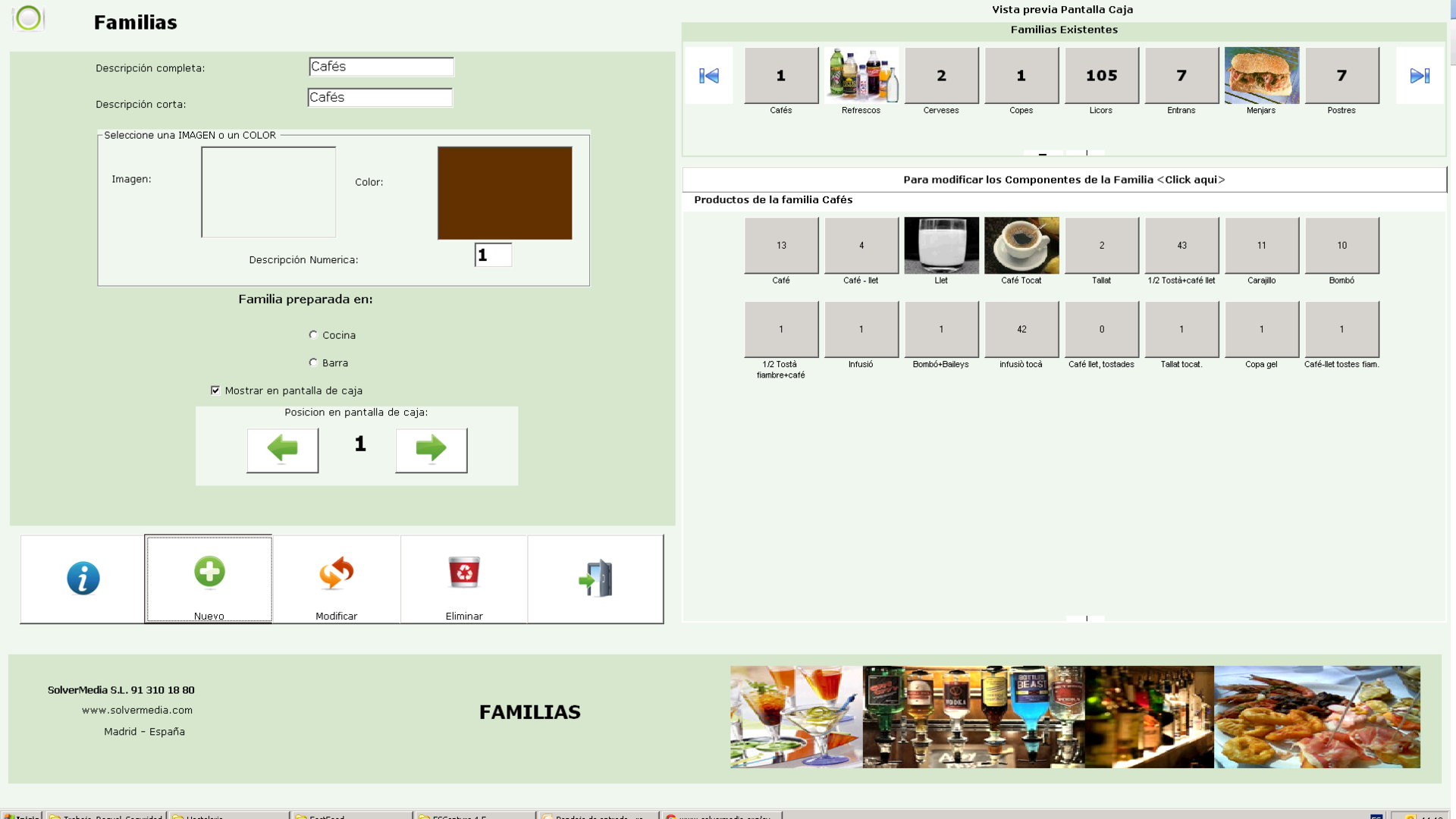Click the exit door icon button
This screenshot has width=1456, height=819.
click(x=595, y=579)
